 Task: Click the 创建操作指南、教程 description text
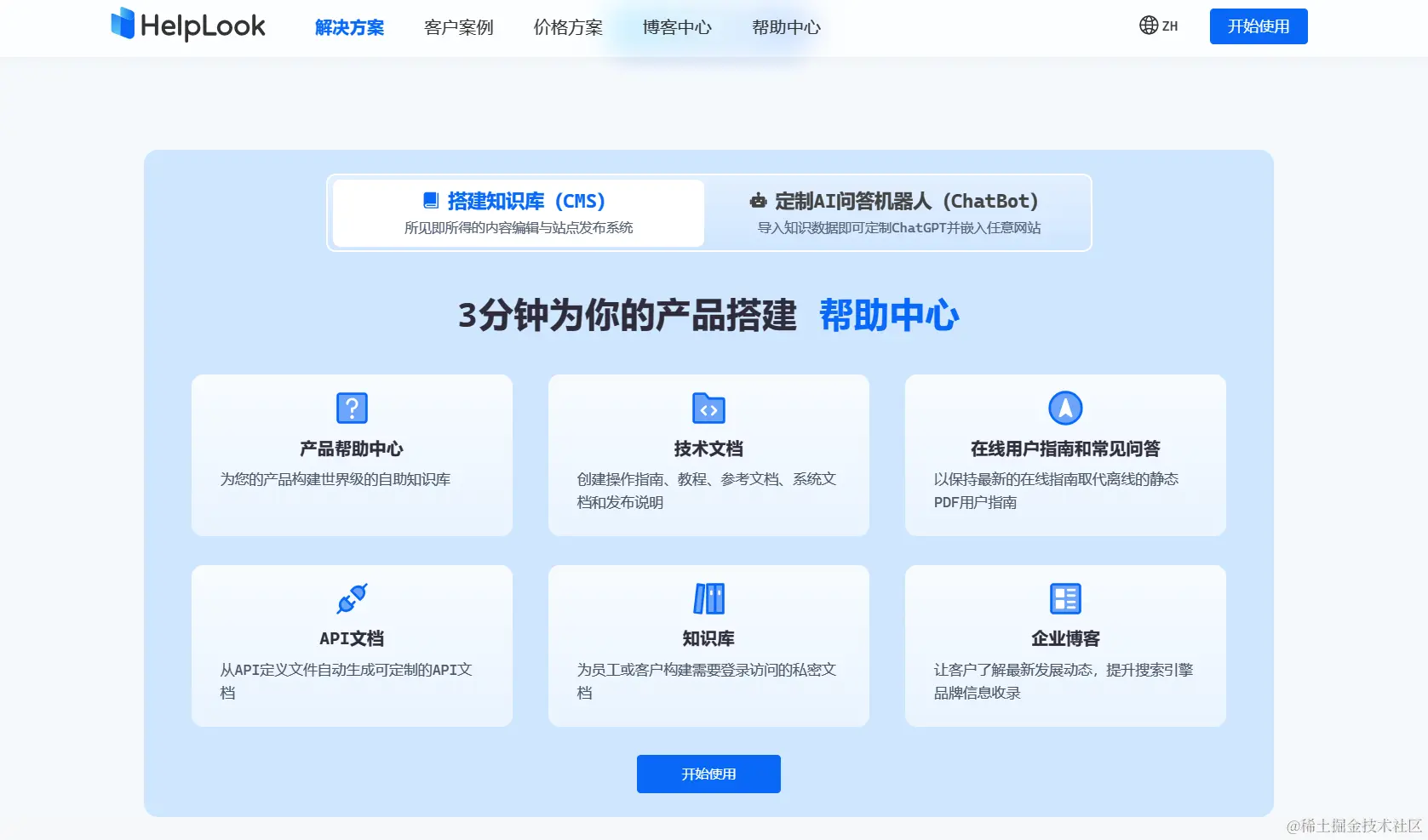click(x=707, y=490)
